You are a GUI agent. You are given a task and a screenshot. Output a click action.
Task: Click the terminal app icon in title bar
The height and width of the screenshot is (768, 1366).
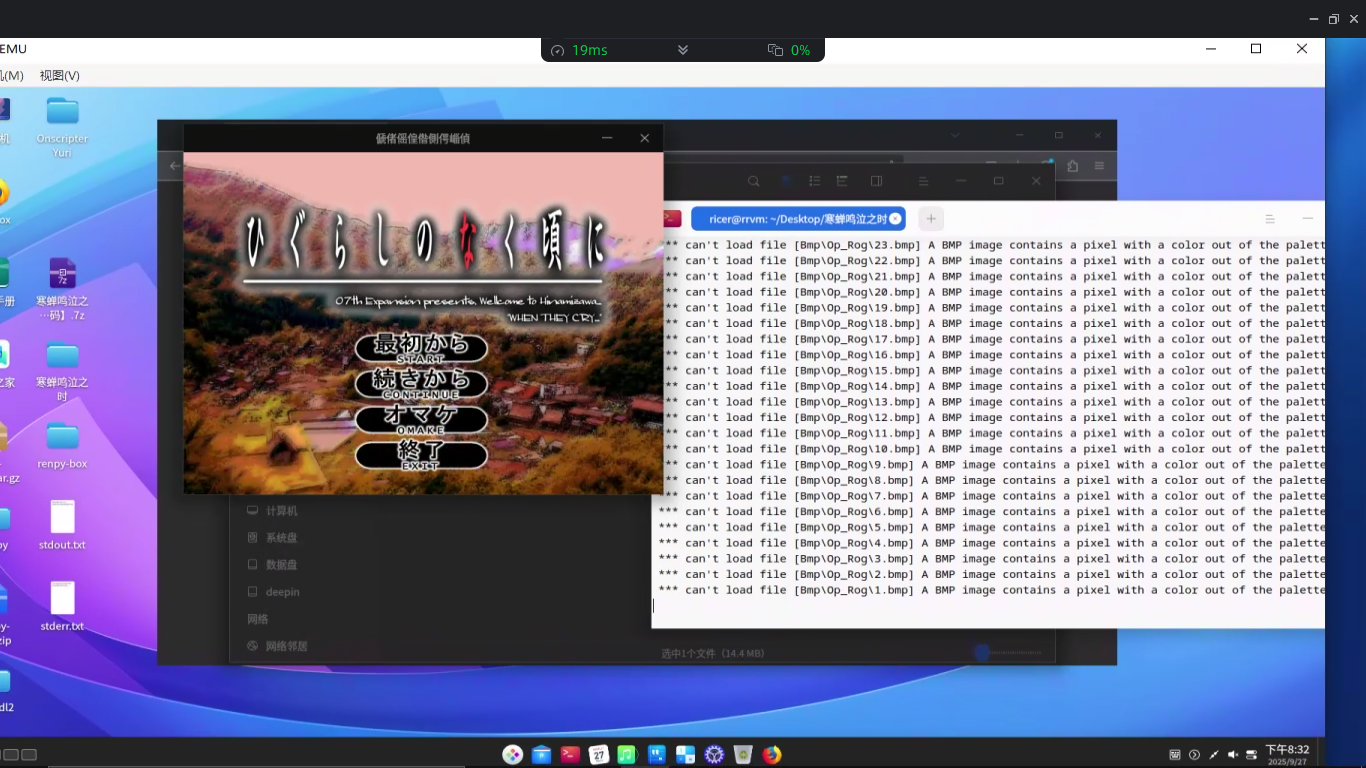click(672, 218)
